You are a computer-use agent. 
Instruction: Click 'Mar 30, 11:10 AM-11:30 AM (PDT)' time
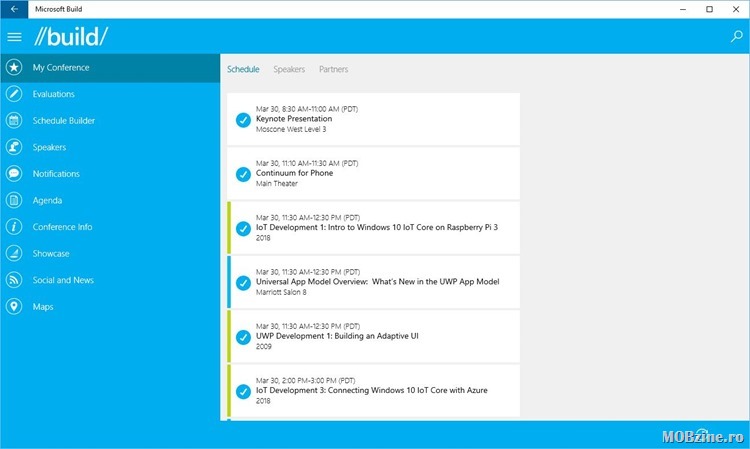pos(307,163)
